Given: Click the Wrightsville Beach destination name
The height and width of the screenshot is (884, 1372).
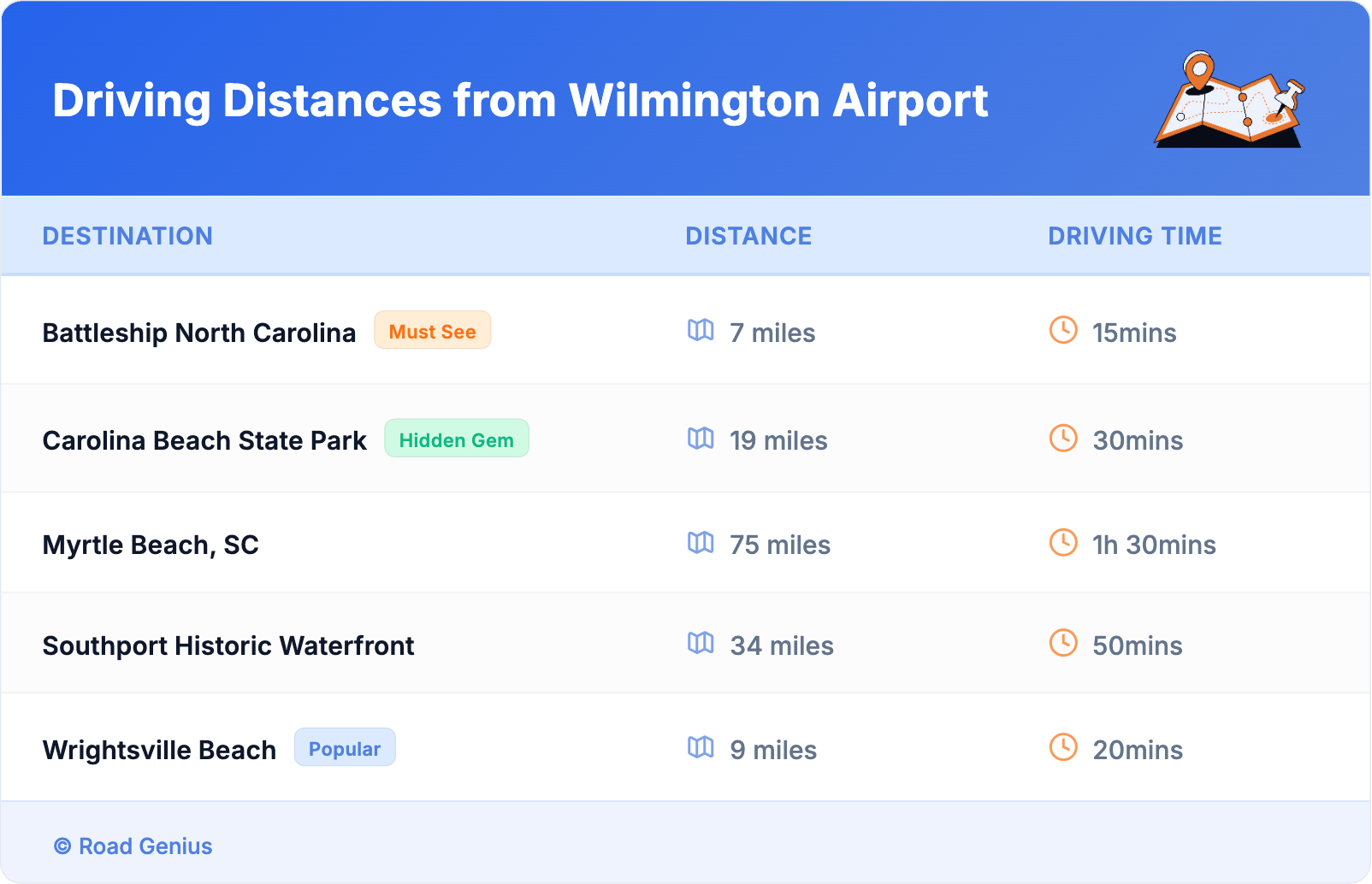Looking at the screenshot, I should click(159, 750).
